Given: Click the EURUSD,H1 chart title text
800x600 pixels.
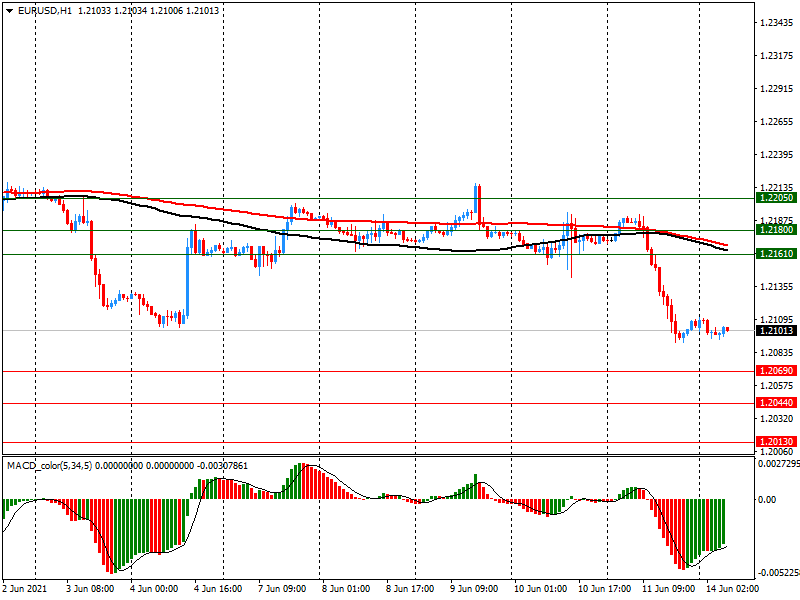Looking at the screenshot, I should 45,10.
